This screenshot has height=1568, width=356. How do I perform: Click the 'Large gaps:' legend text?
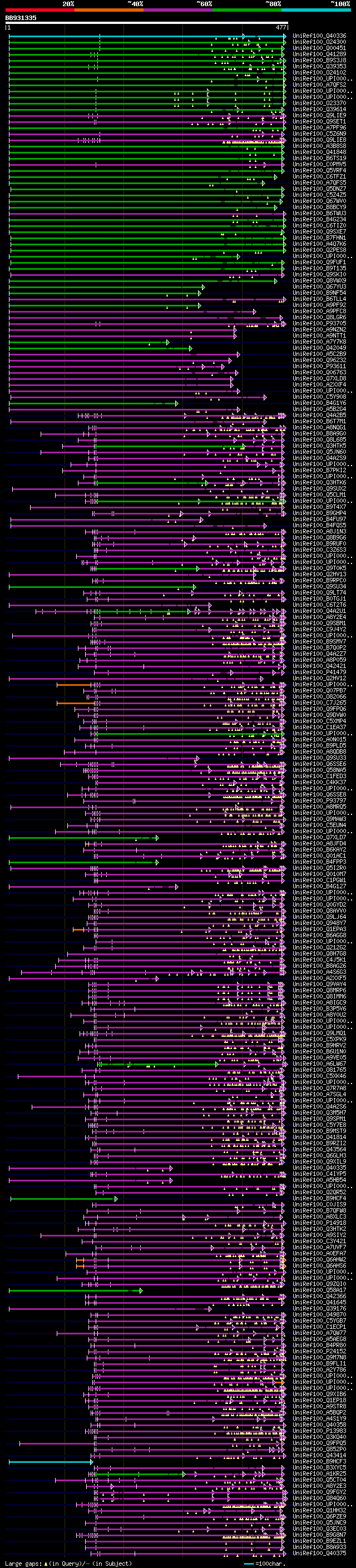click(x=23, y=1564)
